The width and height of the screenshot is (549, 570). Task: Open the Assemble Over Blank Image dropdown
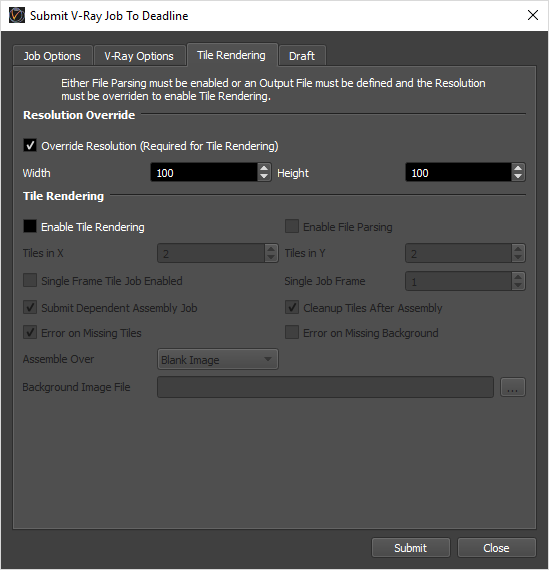pyautogui.click(x=218, y=360)
